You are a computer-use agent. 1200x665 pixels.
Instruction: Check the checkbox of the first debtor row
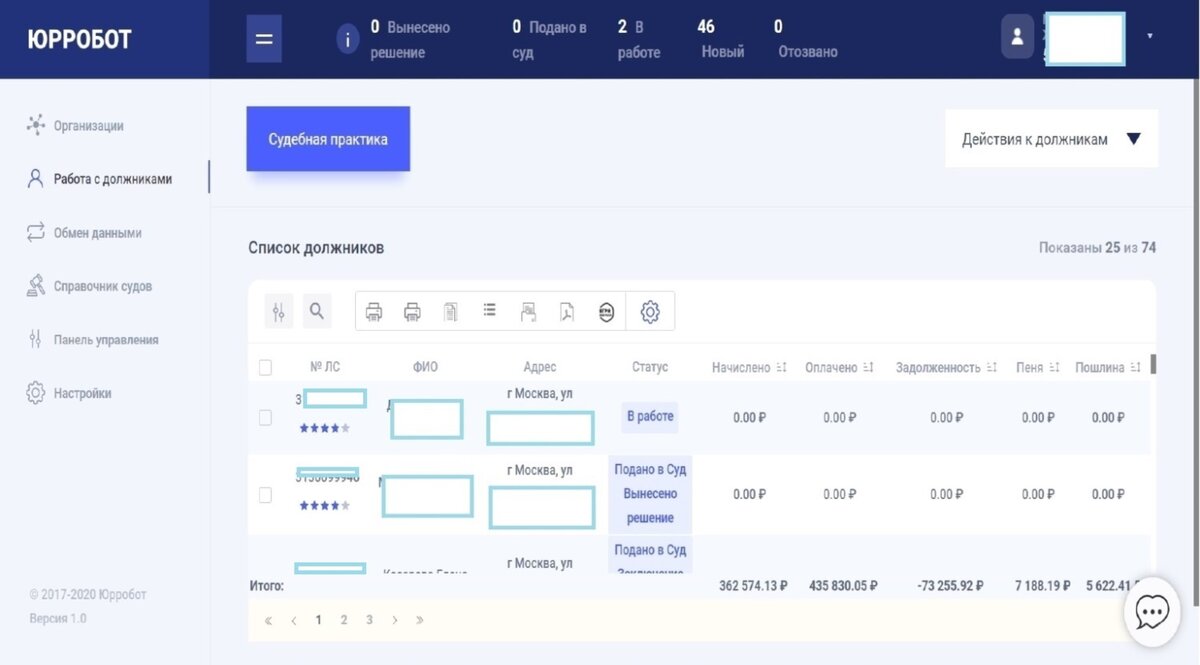click(x=265, y=418)
